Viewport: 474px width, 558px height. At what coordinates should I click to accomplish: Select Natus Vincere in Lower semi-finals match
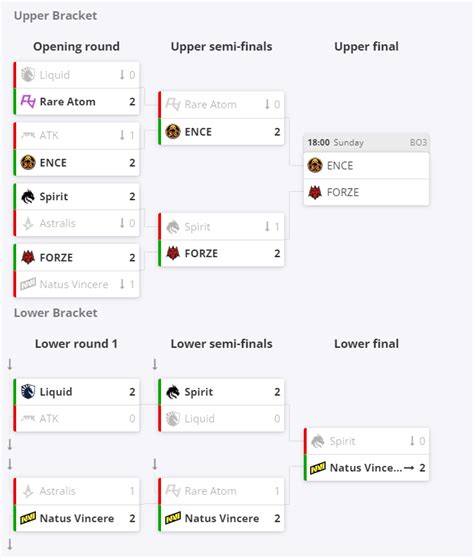pos(221,518)
